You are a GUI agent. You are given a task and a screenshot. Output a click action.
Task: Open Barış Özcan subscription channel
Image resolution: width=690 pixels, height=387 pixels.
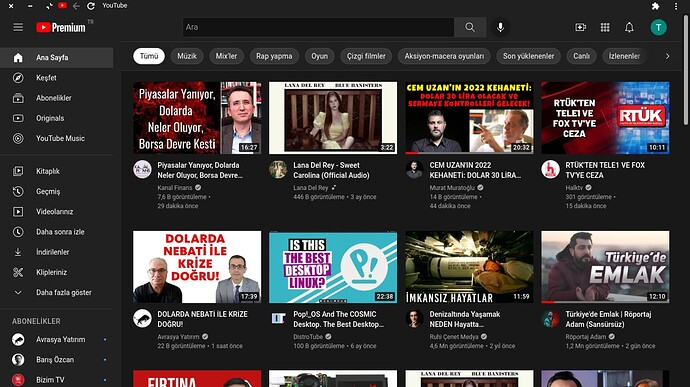tap(57, 360)
